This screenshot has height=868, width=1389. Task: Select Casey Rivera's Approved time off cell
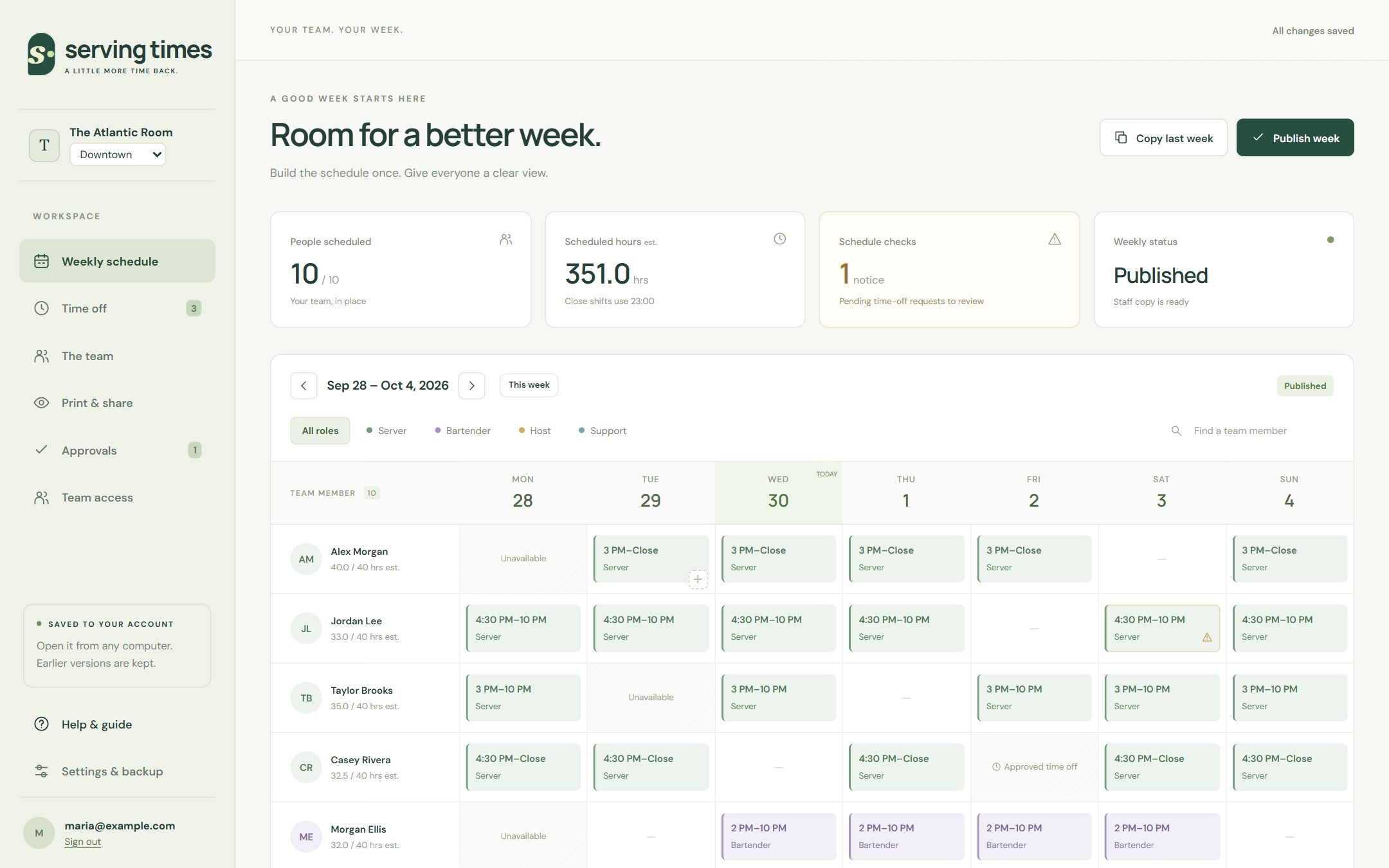pos(1034,767)
